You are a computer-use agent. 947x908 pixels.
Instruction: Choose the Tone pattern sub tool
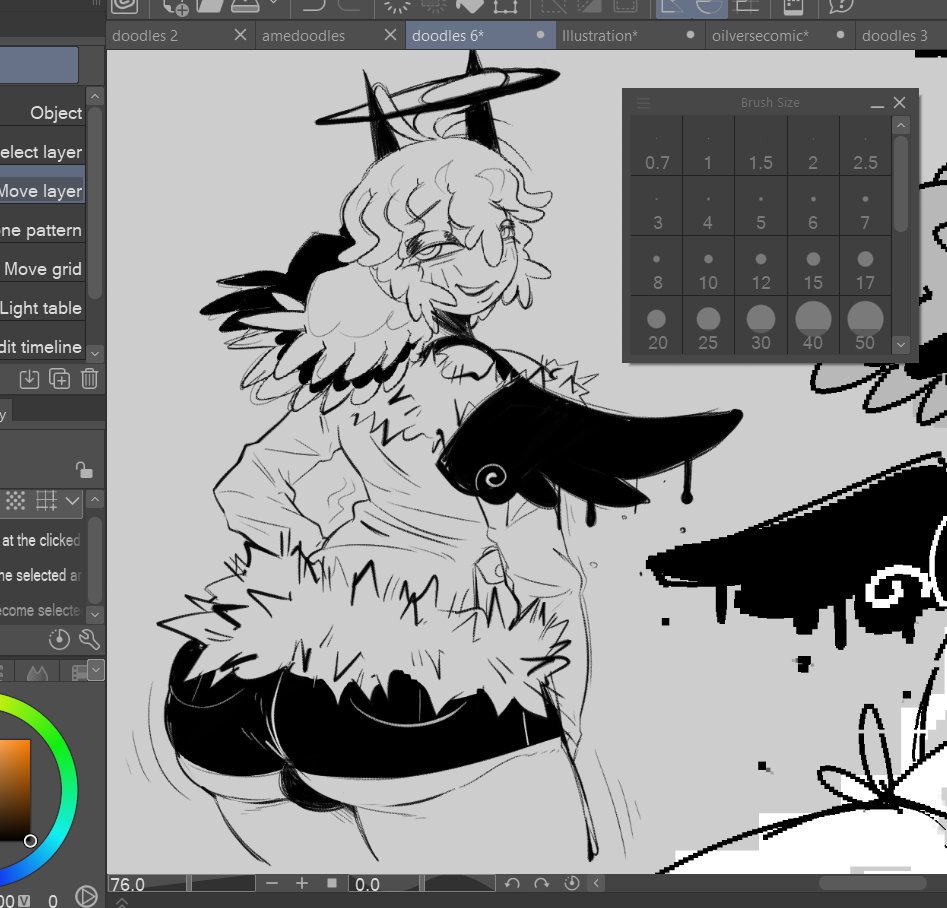tap(42, 230)
